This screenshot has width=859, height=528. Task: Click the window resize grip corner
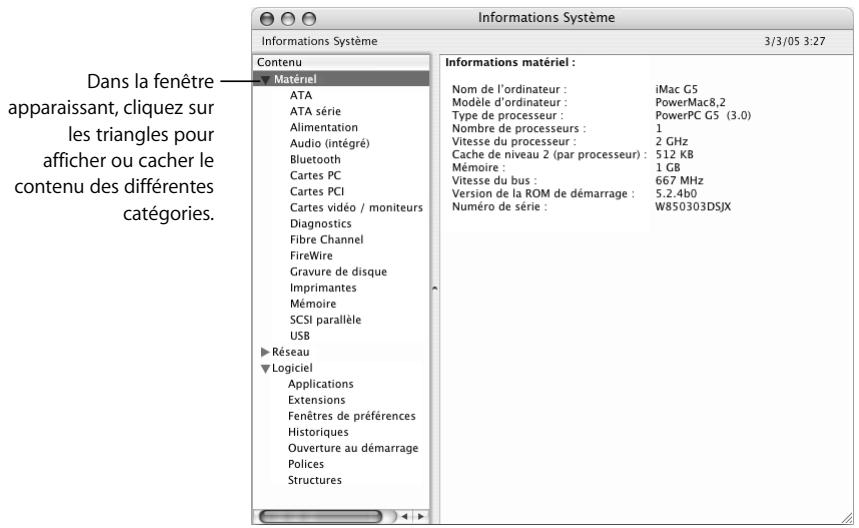tap(847, 518)
